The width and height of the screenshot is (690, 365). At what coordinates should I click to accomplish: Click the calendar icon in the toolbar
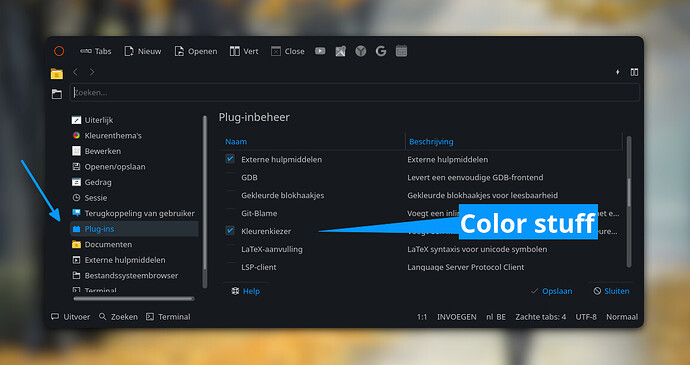(401, 51)
